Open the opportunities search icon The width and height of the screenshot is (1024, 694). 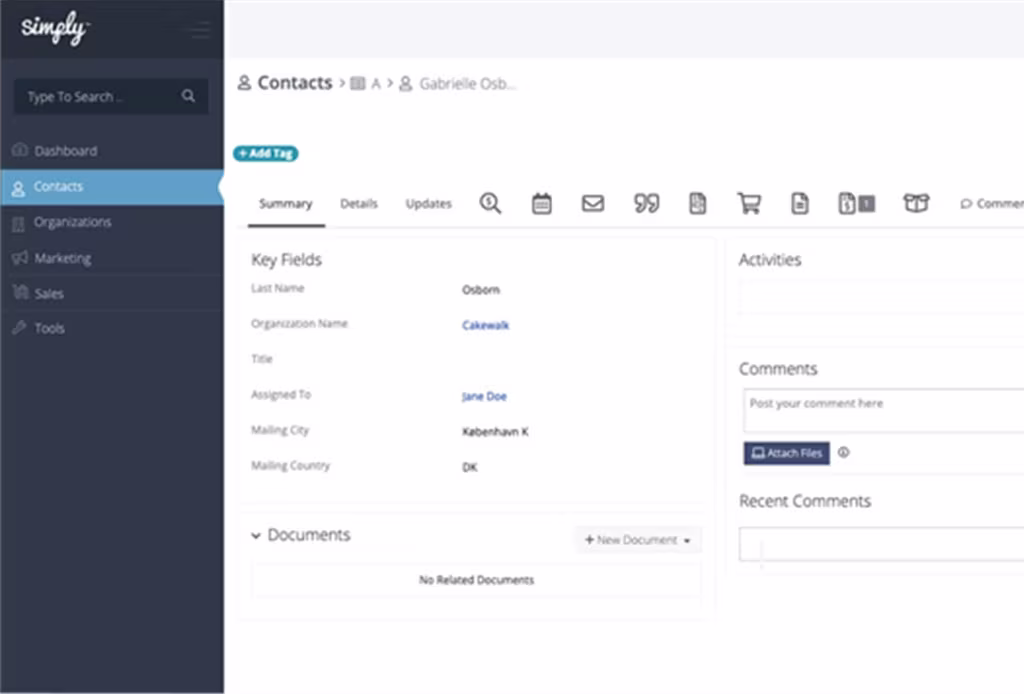pyautogui.click(x=490, y=203)
